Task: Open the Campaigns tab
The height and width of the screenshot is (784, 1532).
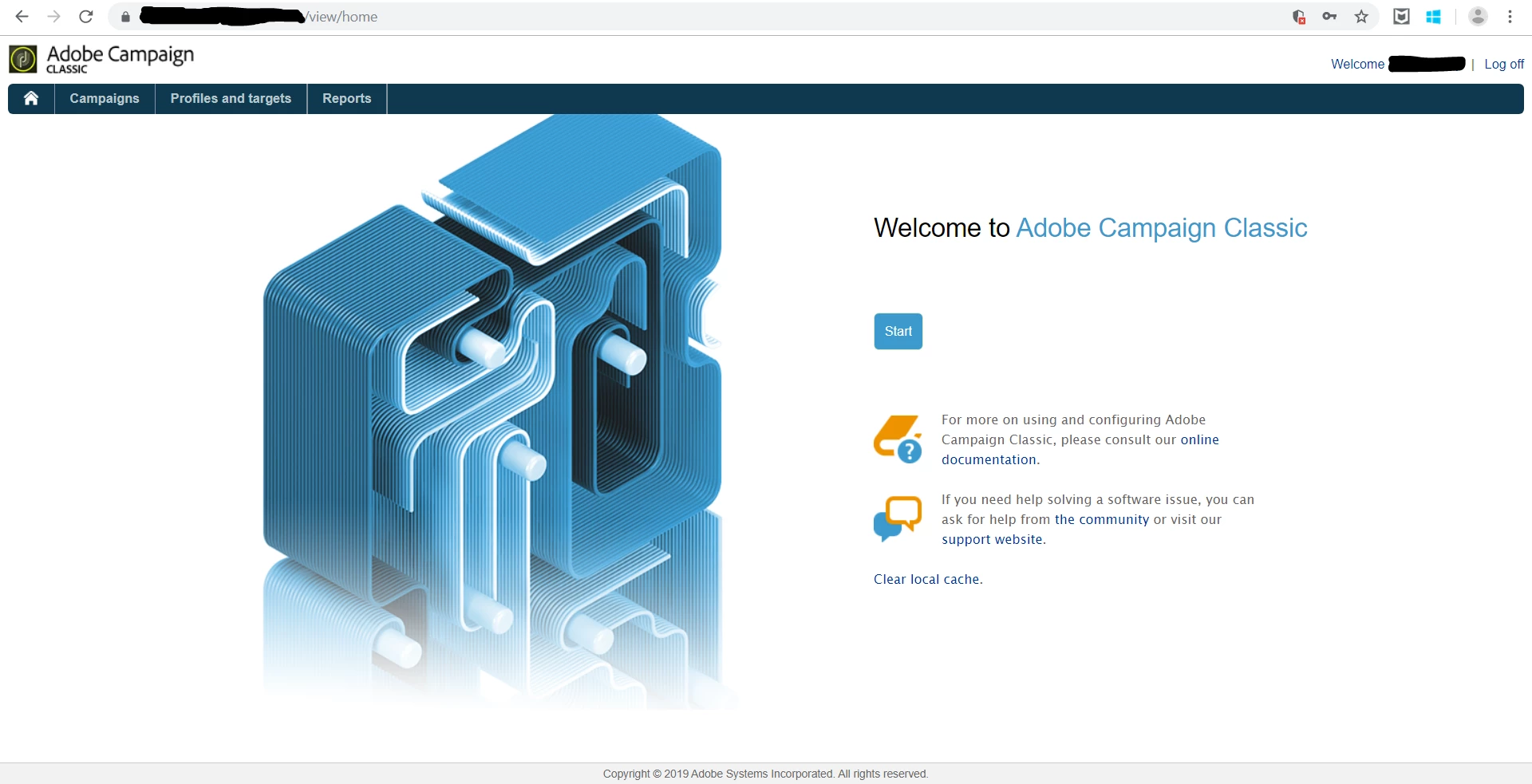Action: 105,98
